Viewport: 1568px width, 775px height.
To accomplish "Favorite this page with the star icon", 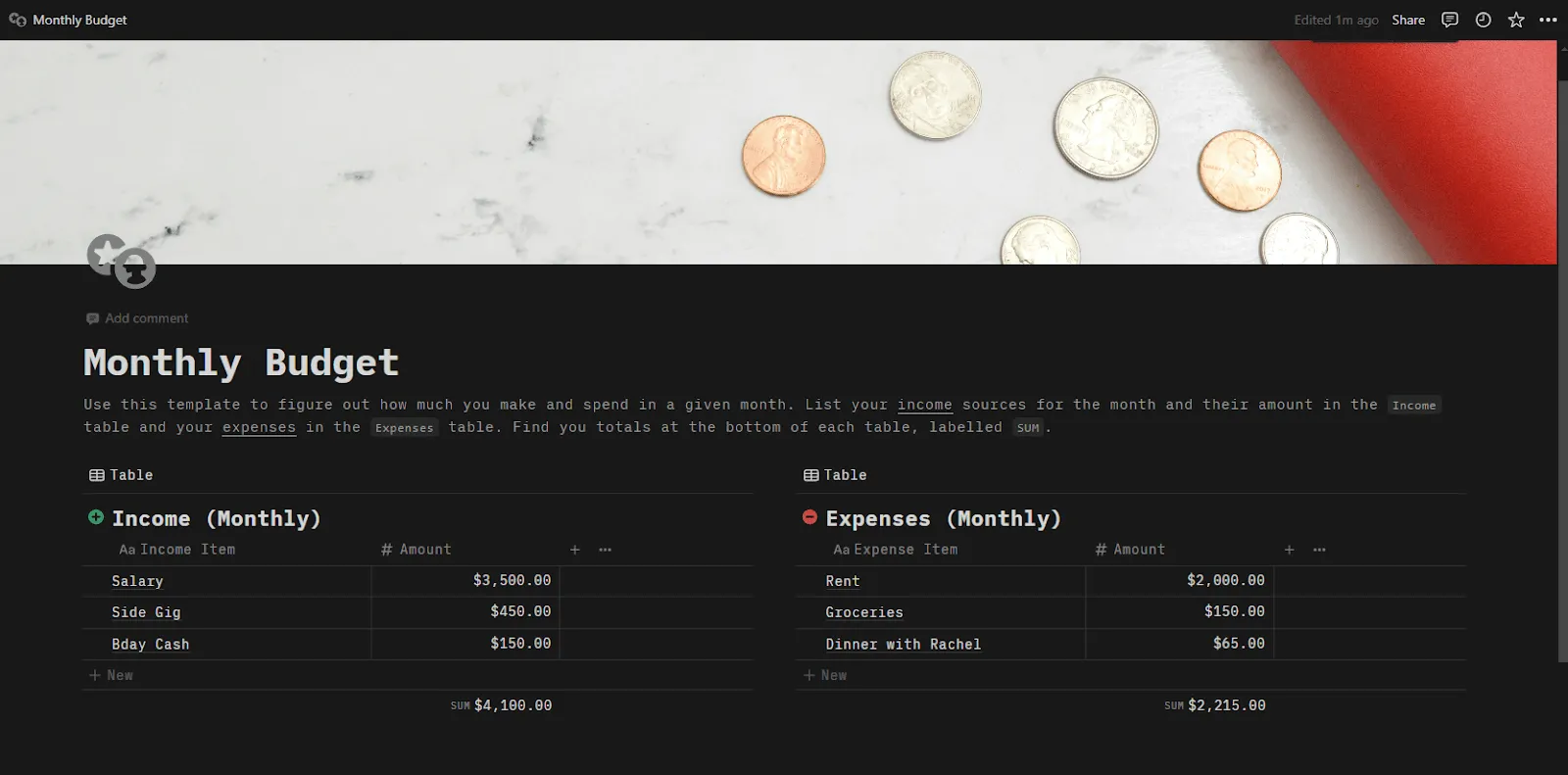I will click(1516, 20).
